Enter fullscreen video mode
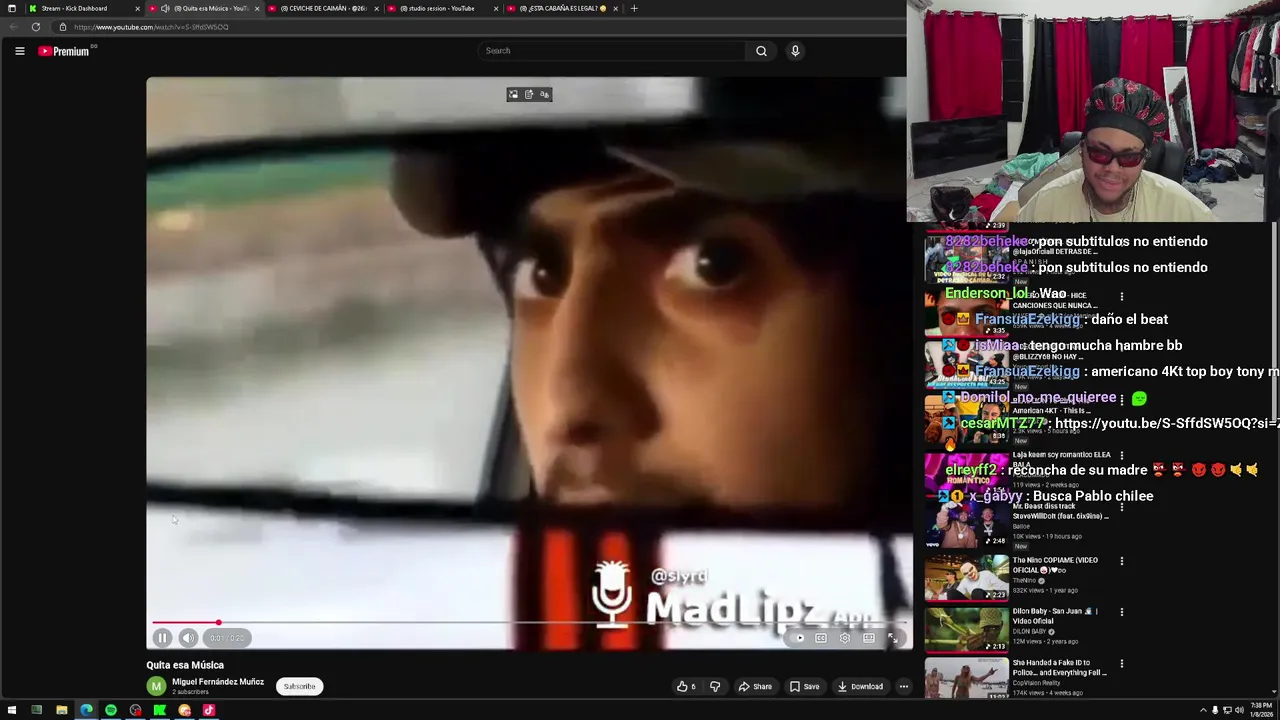Image resolution: width=1280 pixels, height=720 pixels. pos(893,638)
